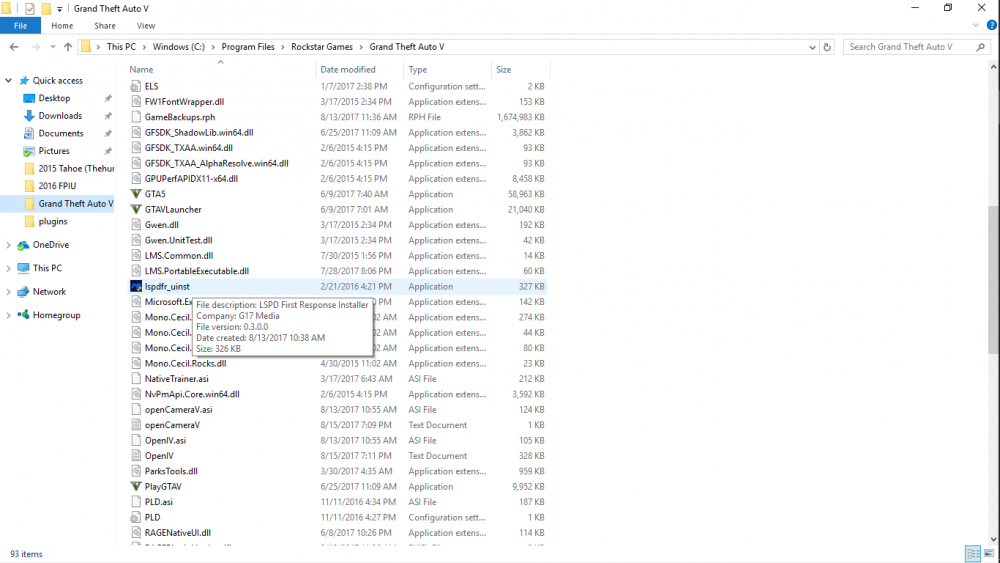Switch to the View ribbon tab
This screenshot has width=1000, height=563.
[x=145, y=26]
